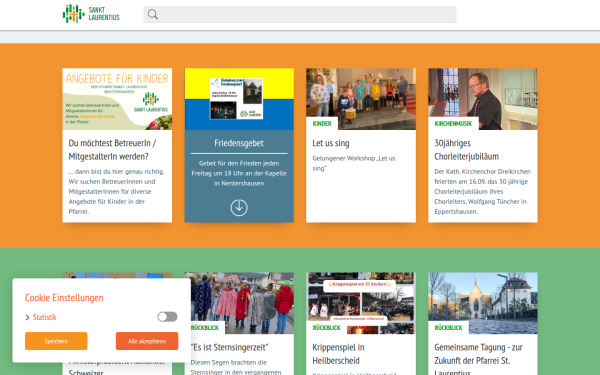Click into the search input field
This screenshot has width=600, height=375.
(x=300, y=15)
